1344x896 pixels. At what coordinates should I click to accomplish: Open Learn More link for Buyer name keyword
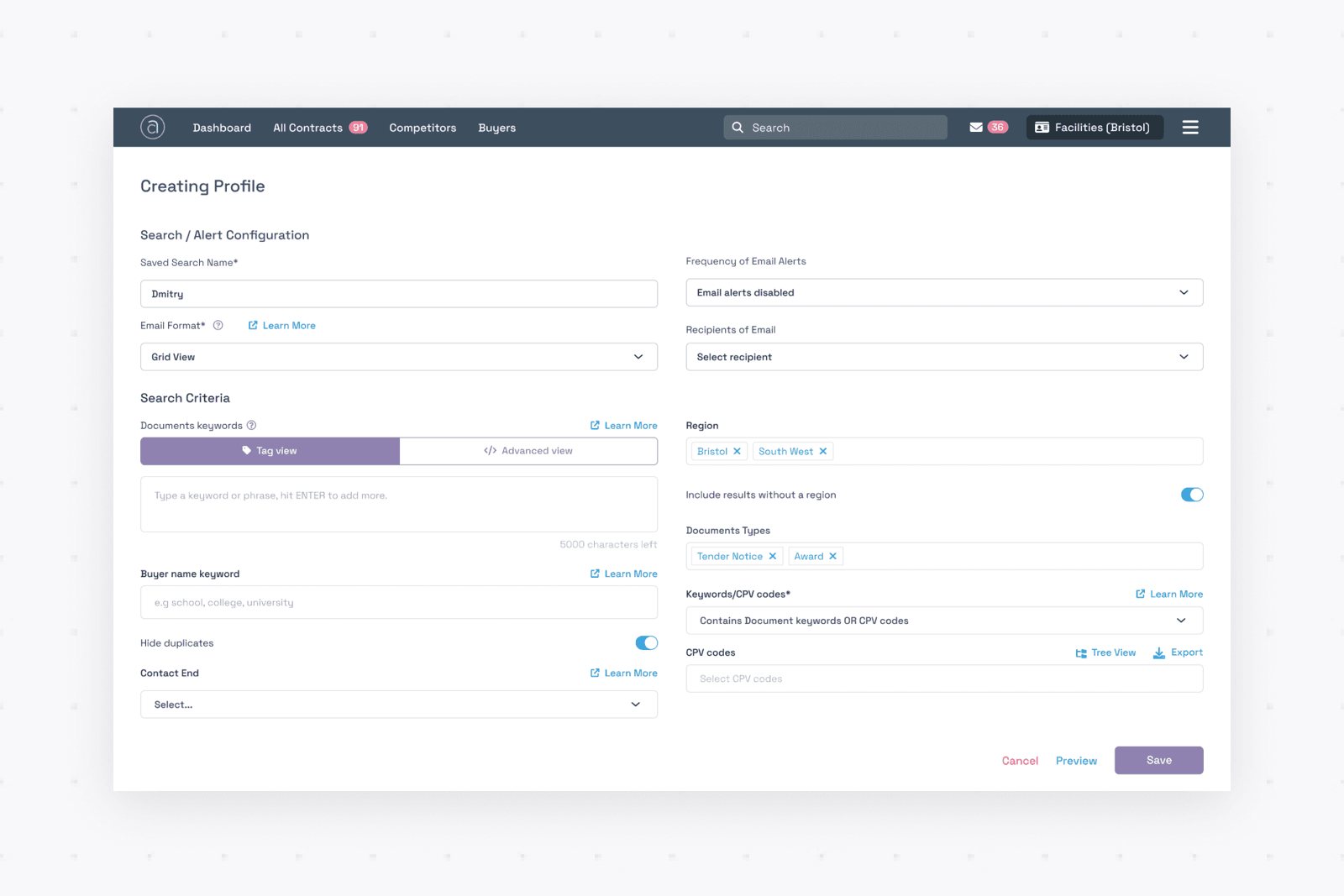[x=623, y=574]
